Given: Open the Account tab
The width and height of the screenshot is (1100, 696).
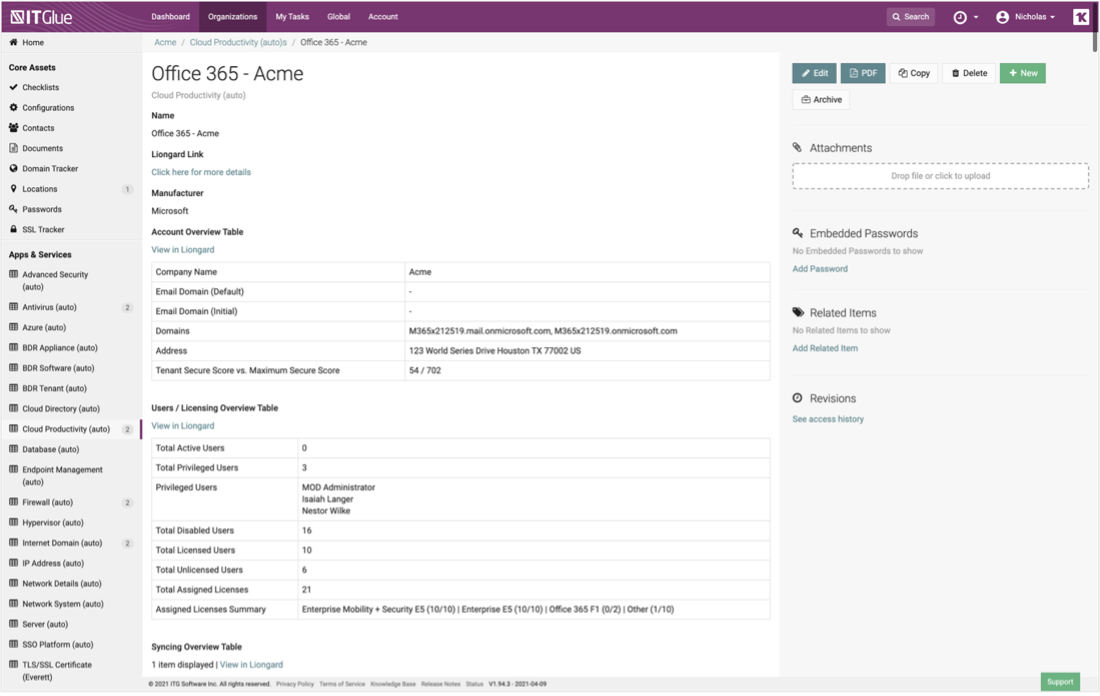Looking at the screenshot, I should pos(383,17).
